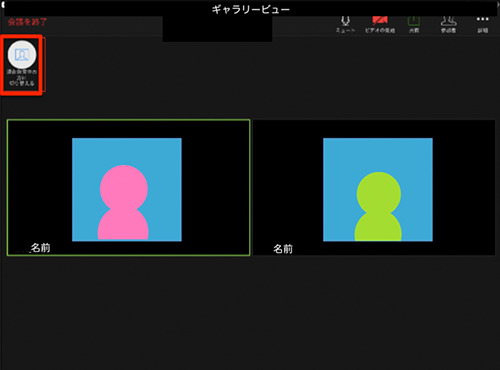
Task: Click the ギャラリービュー title text
Action: [251, 9]
